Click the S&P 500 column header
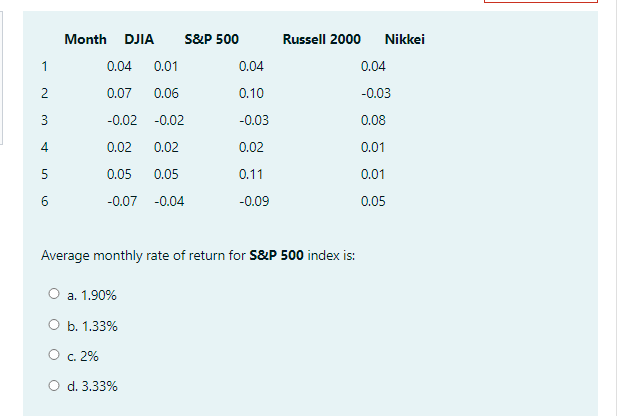Screen dimensions: 621x416 pyautogui.click(x=212, y=40)
